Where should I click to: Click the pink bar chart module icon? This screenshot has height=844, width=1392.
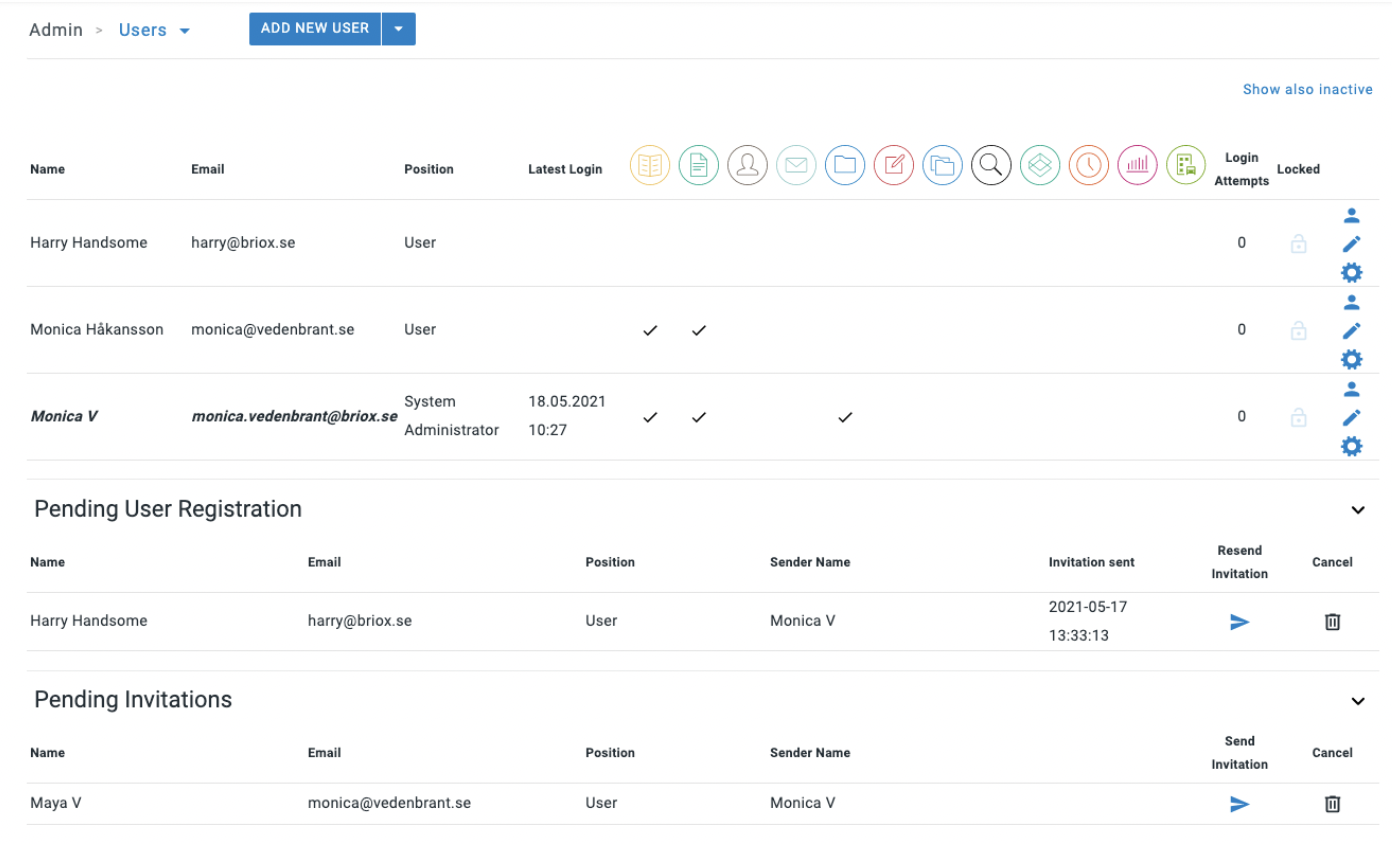[1137, 165]
